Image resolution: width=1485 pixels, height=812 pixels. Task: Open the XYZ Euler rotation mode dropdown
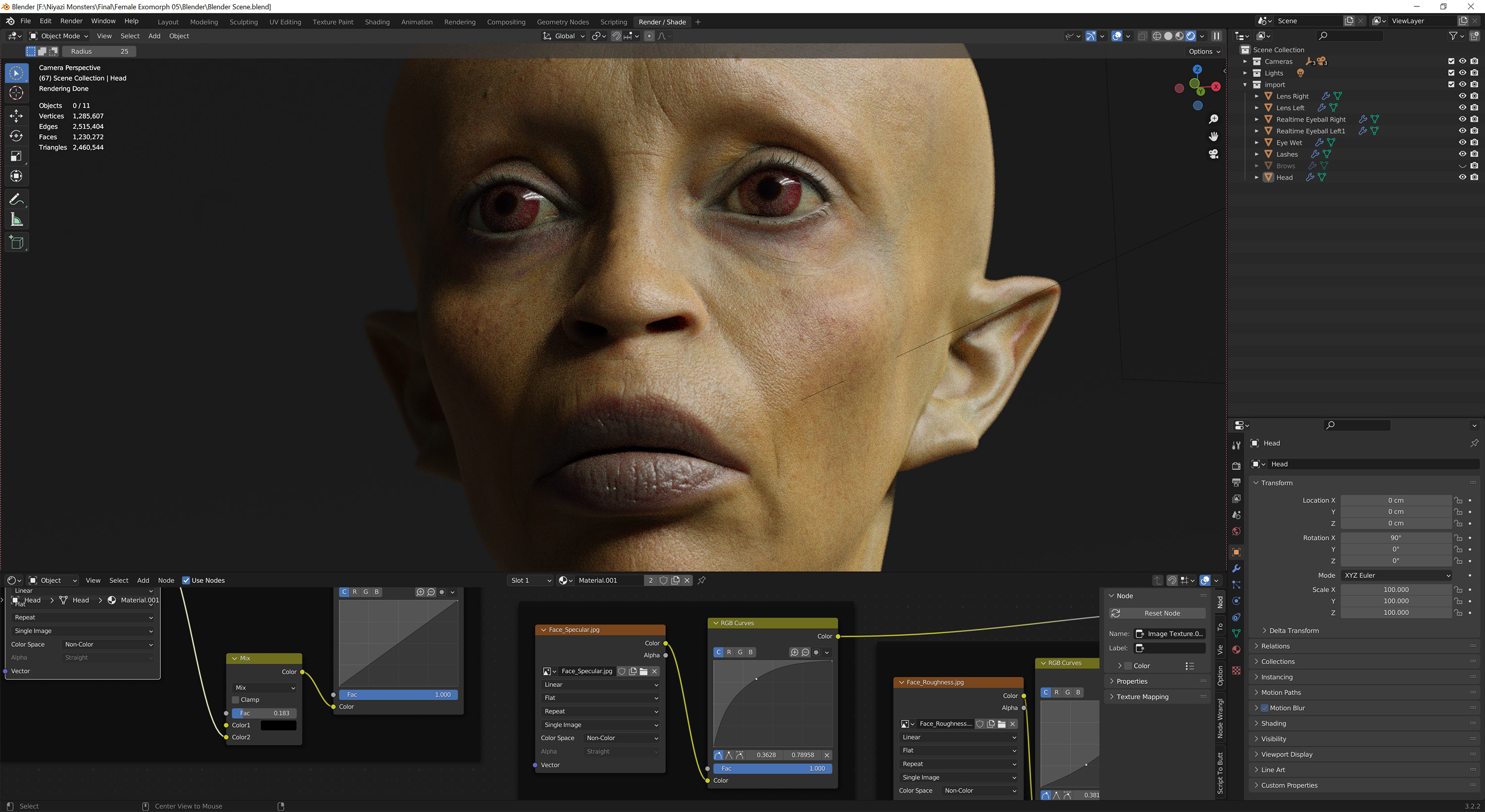[x=1395, y=575]
